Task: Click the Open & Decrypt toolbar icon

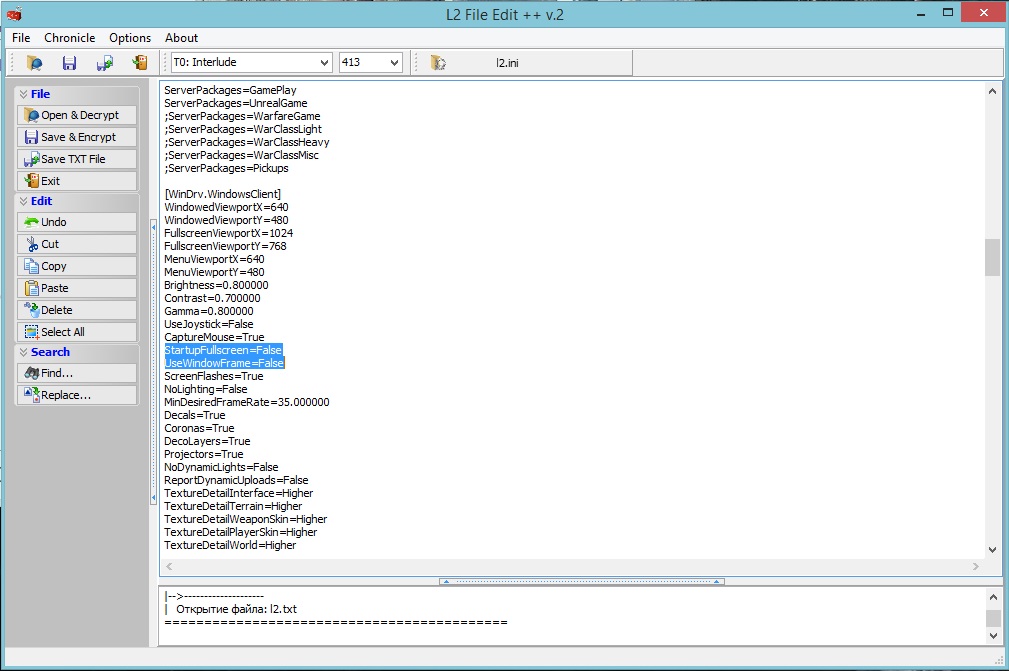Action: pyautogui.click(x=35, y=63)
